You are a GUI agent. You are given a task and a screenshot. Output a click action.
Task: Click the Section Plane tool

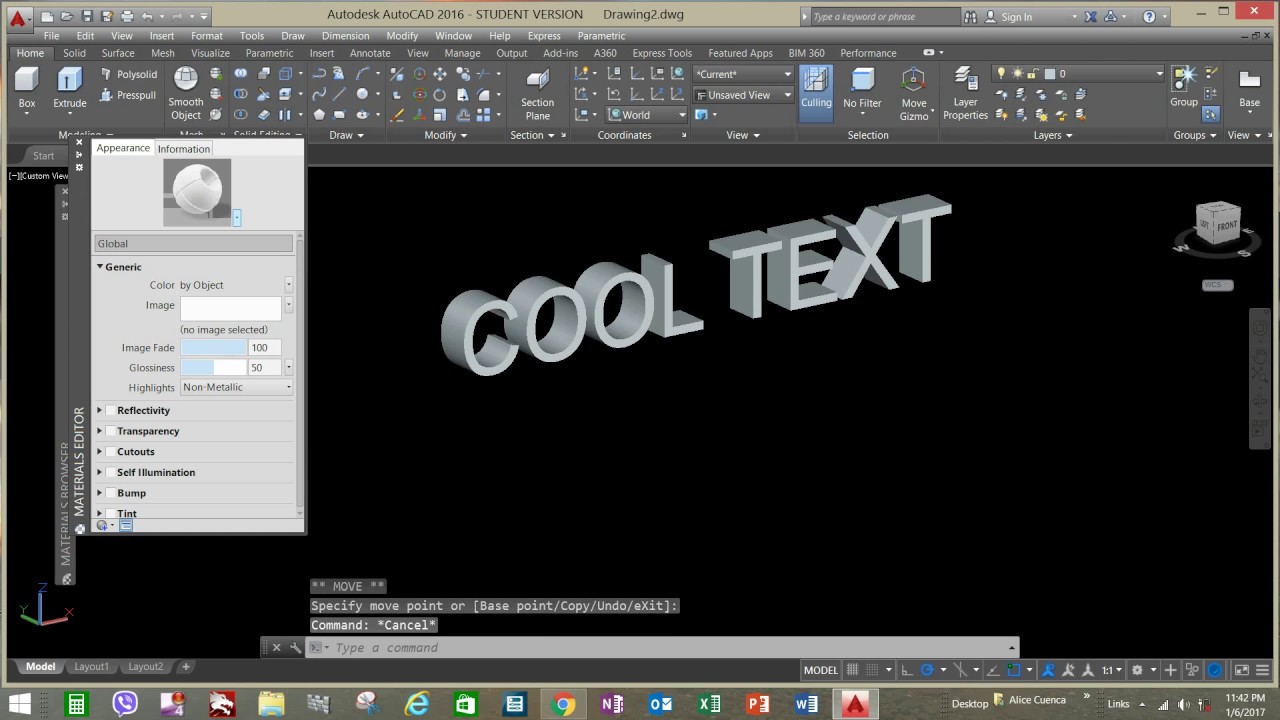pos(537,81)
